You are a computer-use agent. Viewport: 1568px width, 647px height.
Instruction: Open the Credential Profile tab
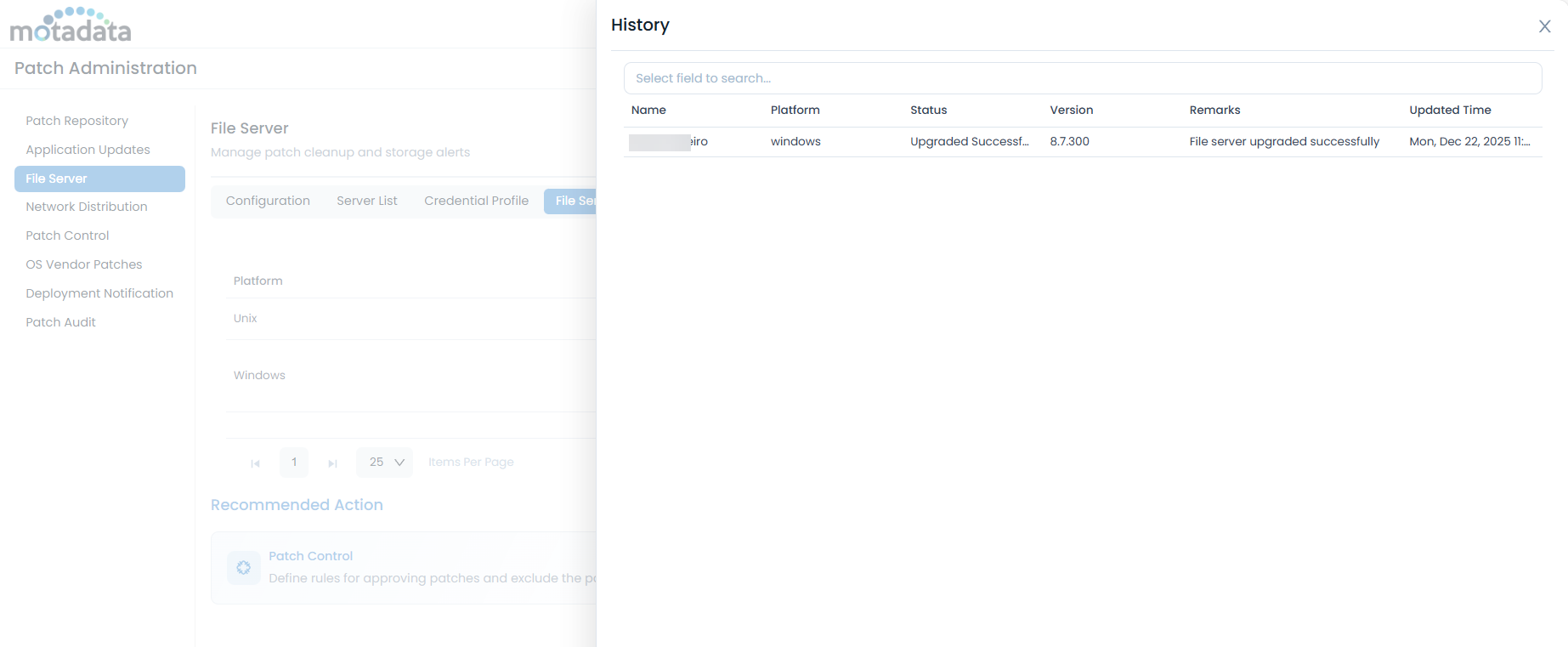(476, 201)
